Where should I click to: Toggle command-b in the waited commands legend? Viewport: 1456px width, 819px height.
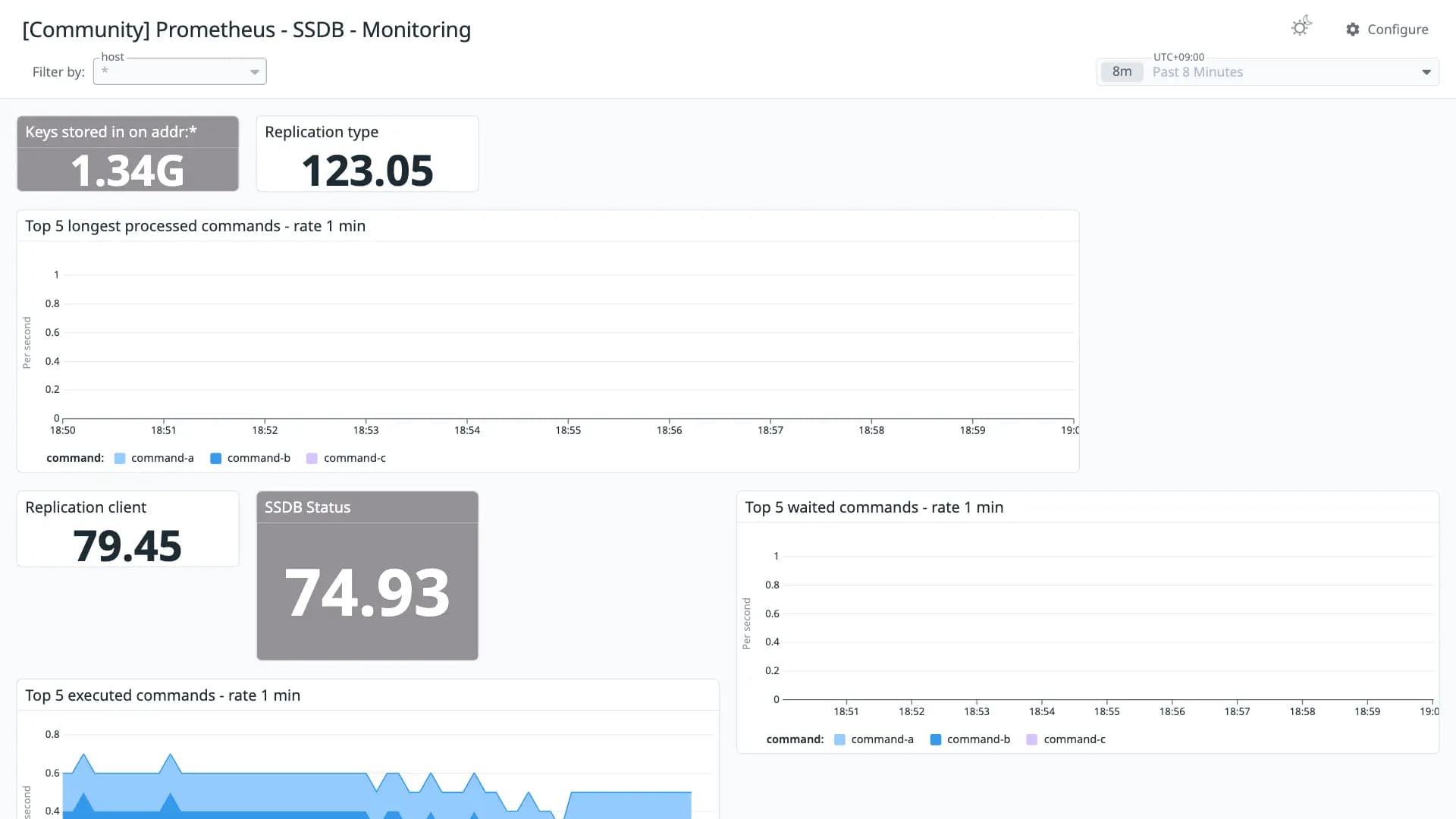pos(970,739)
